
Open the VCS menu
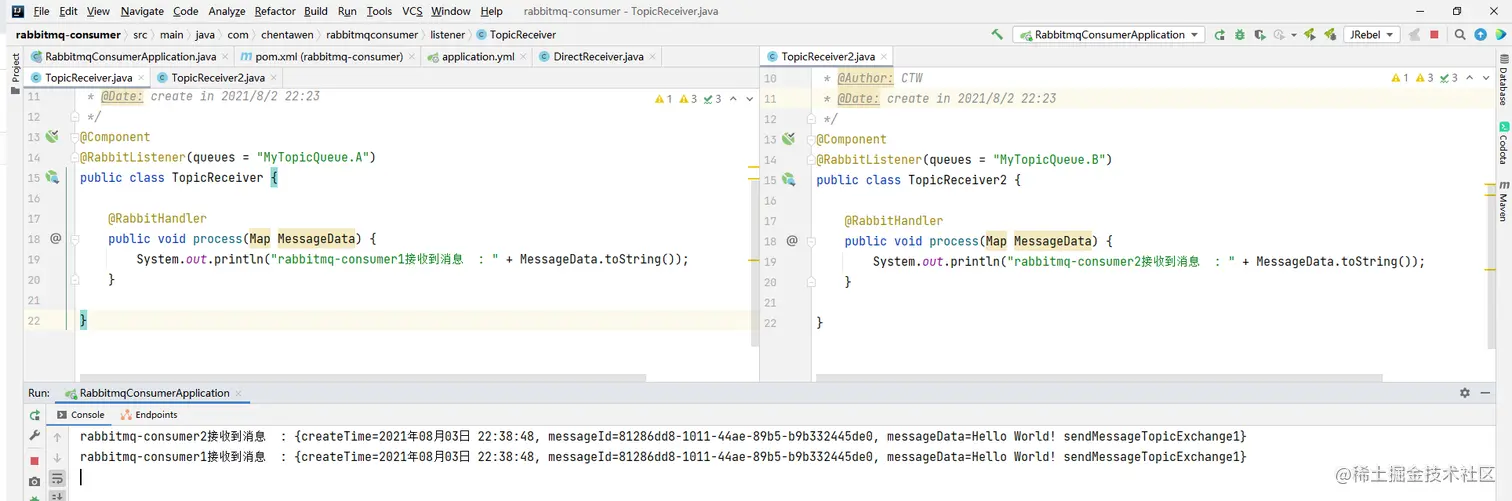tap(412, 11)
